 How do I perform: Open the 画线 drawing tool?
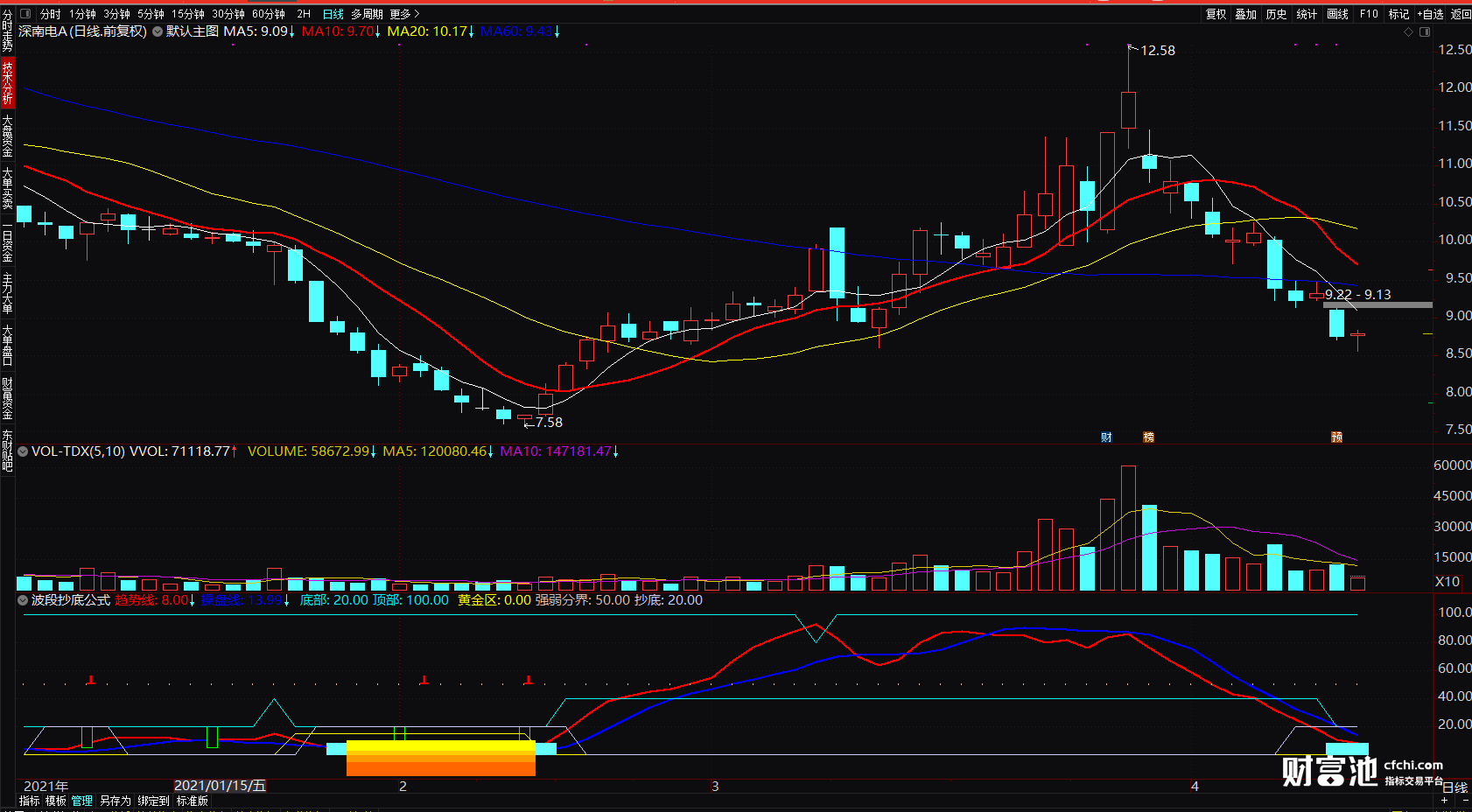click(1337, 14)
